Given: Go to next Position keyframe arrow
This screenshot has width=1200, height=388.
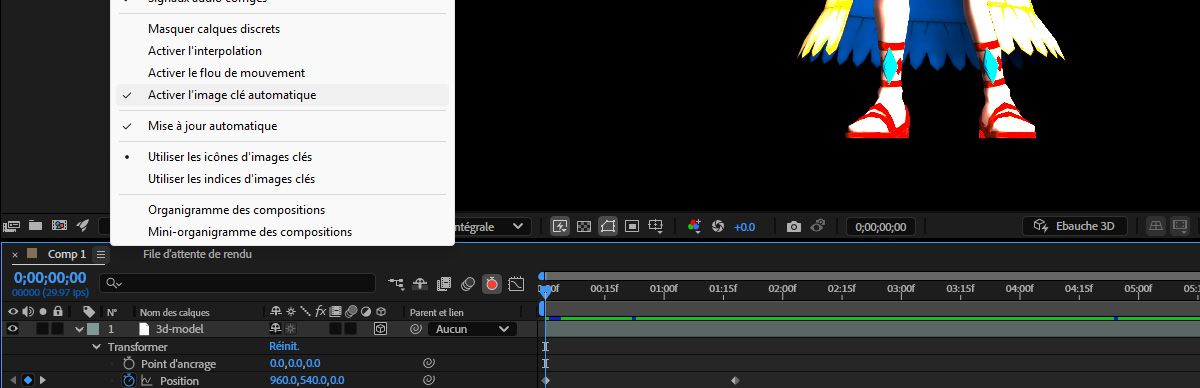Looking at the screenshot, I should pos(42,381).
